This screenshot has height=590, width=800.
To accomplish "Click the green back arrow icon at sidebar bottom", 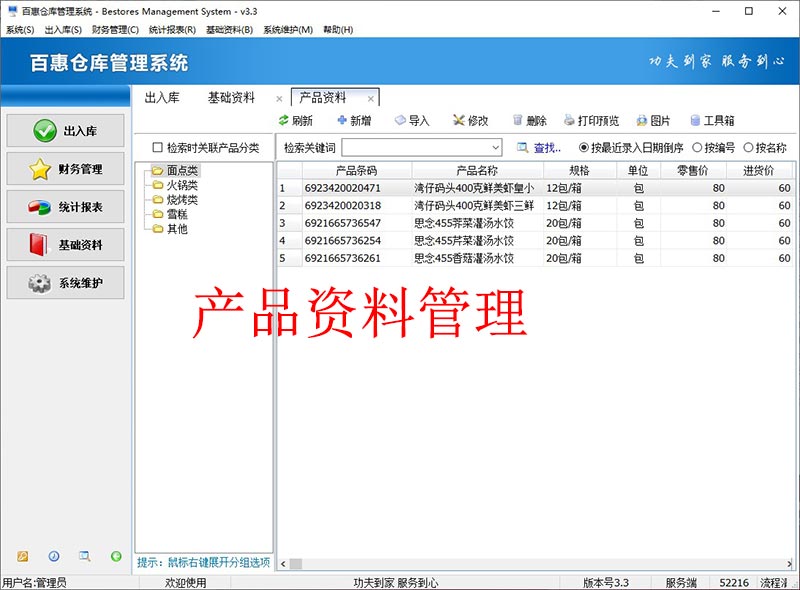I will coord(116,556).
